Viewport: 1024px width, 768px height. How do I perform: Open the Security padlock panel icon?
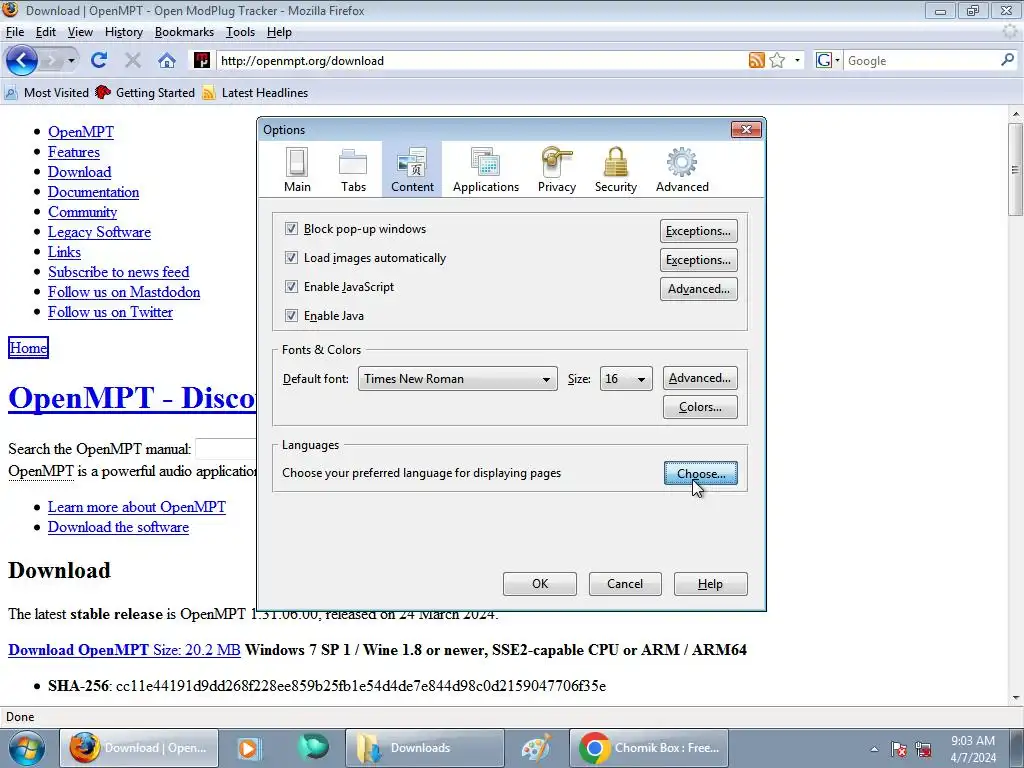coord(616,169)
